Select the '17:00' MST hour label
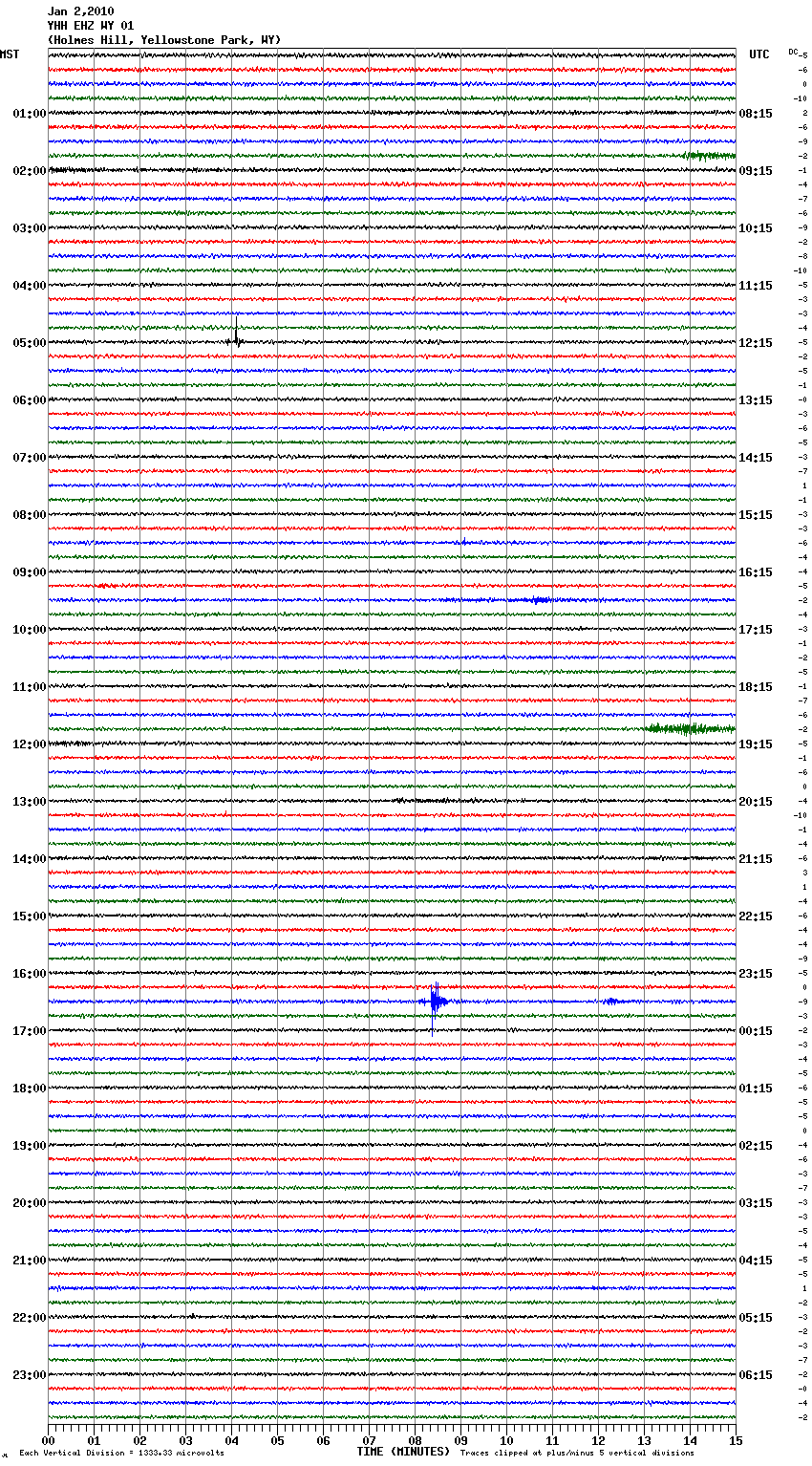Viewport: 812px width, 1466px height. point(30,1031)
